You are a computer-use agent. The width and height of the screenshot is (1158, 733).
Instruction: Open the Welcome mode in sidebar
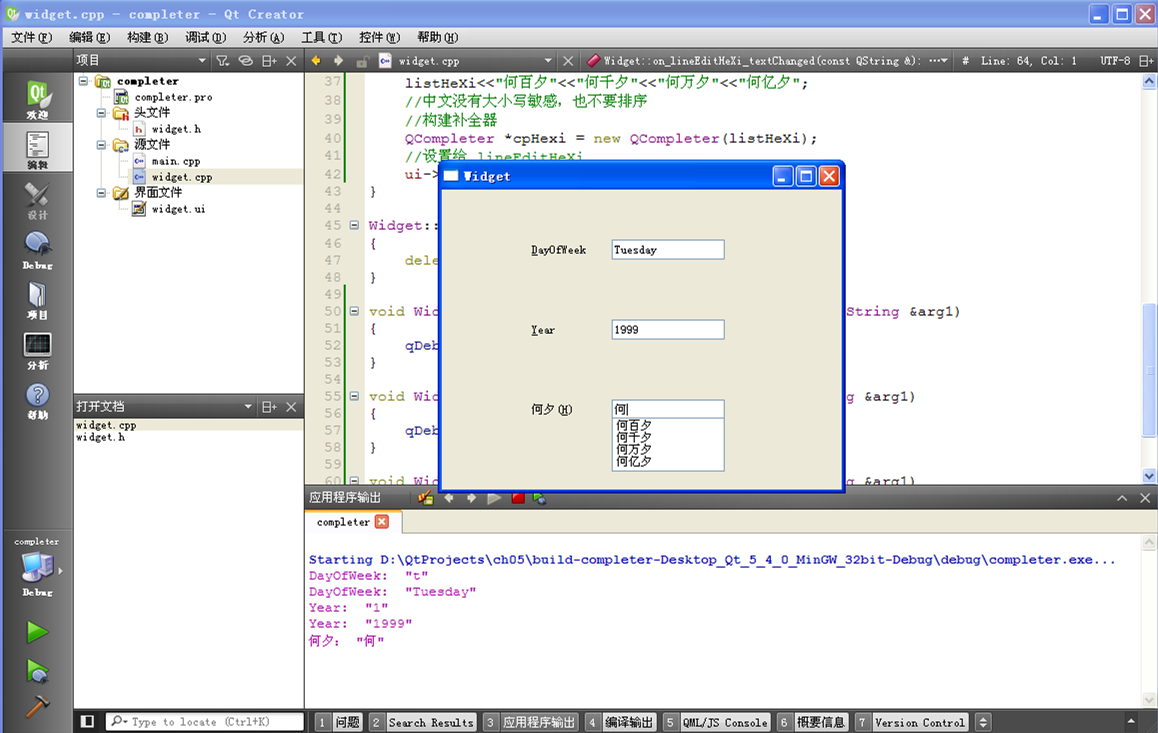[x=37, y=98]
